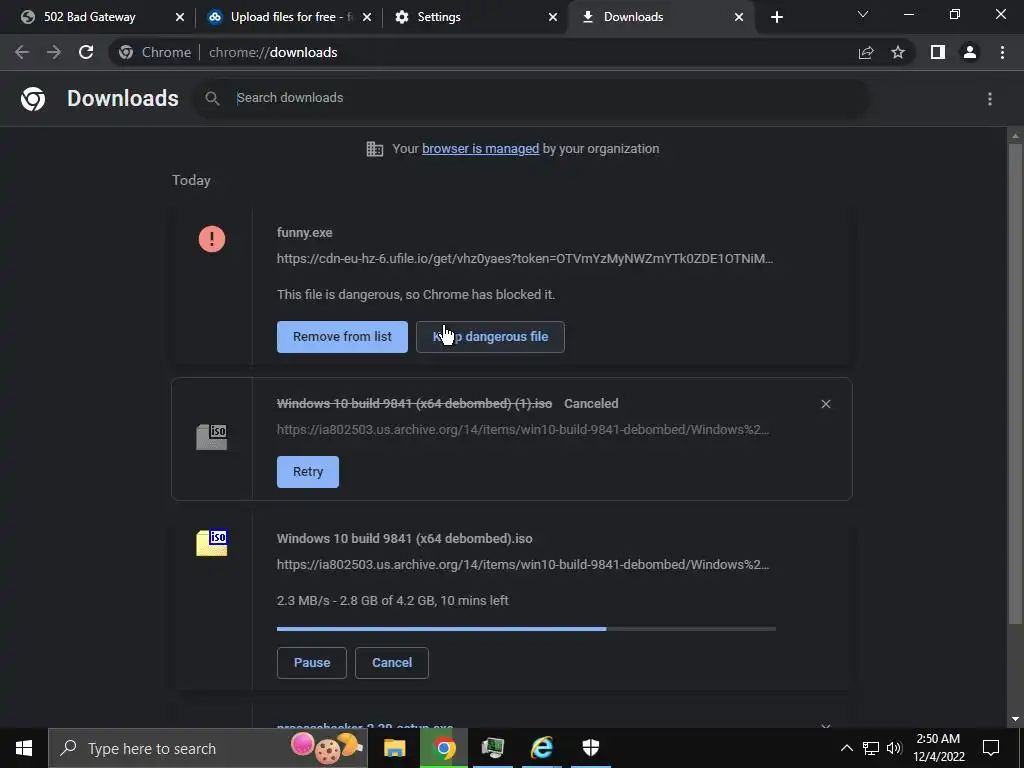Click the taskbar Type here to search box

pyautogui.click(x=208, y=748)
